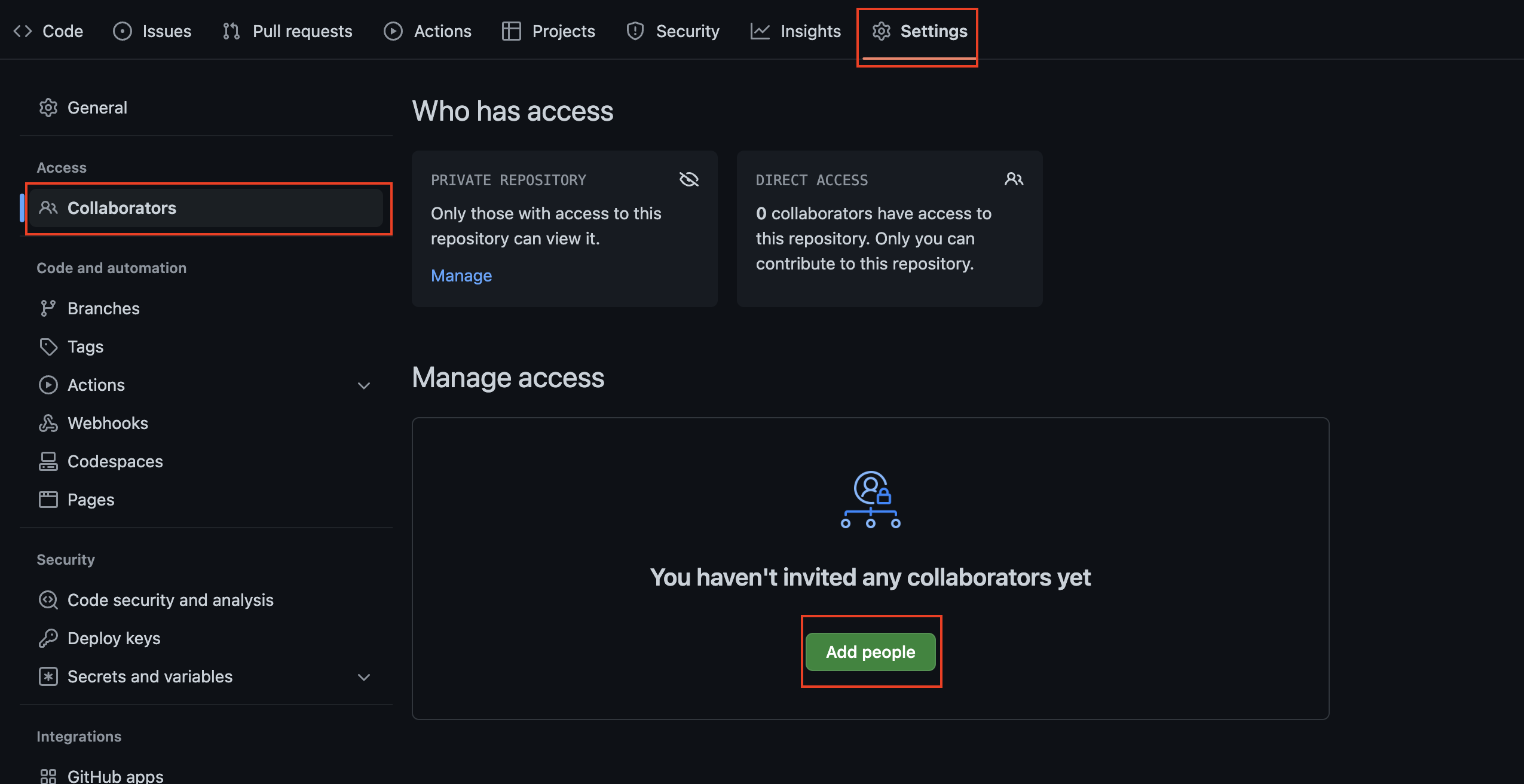This screenshot has height=784, width=1524.
Task: Click the Pages browser icon
Action: coord(48,500)
